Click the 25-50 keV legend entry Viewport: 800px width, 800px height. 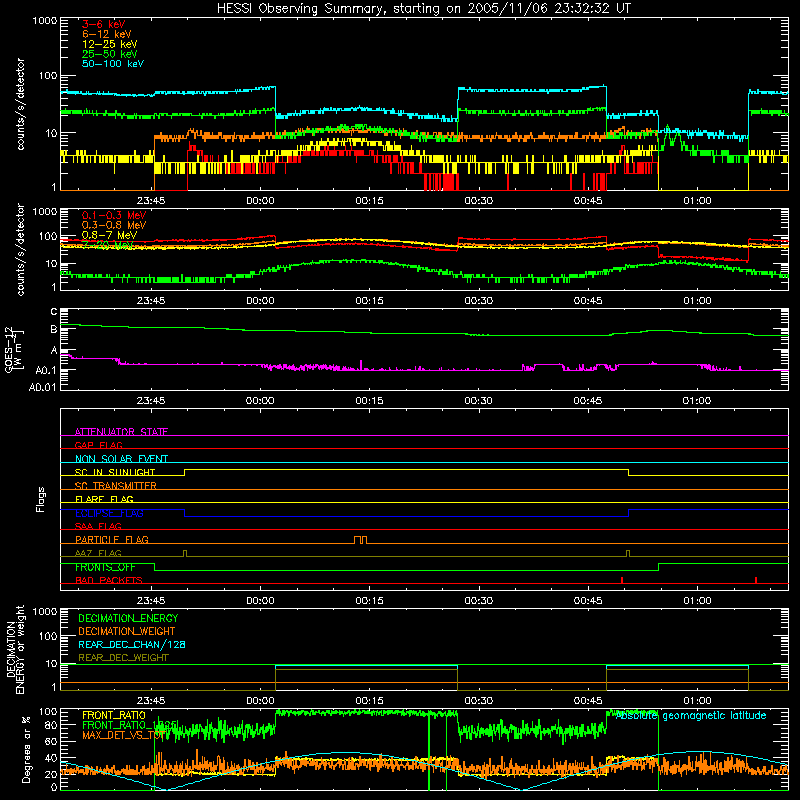click(x=110, y=54)
